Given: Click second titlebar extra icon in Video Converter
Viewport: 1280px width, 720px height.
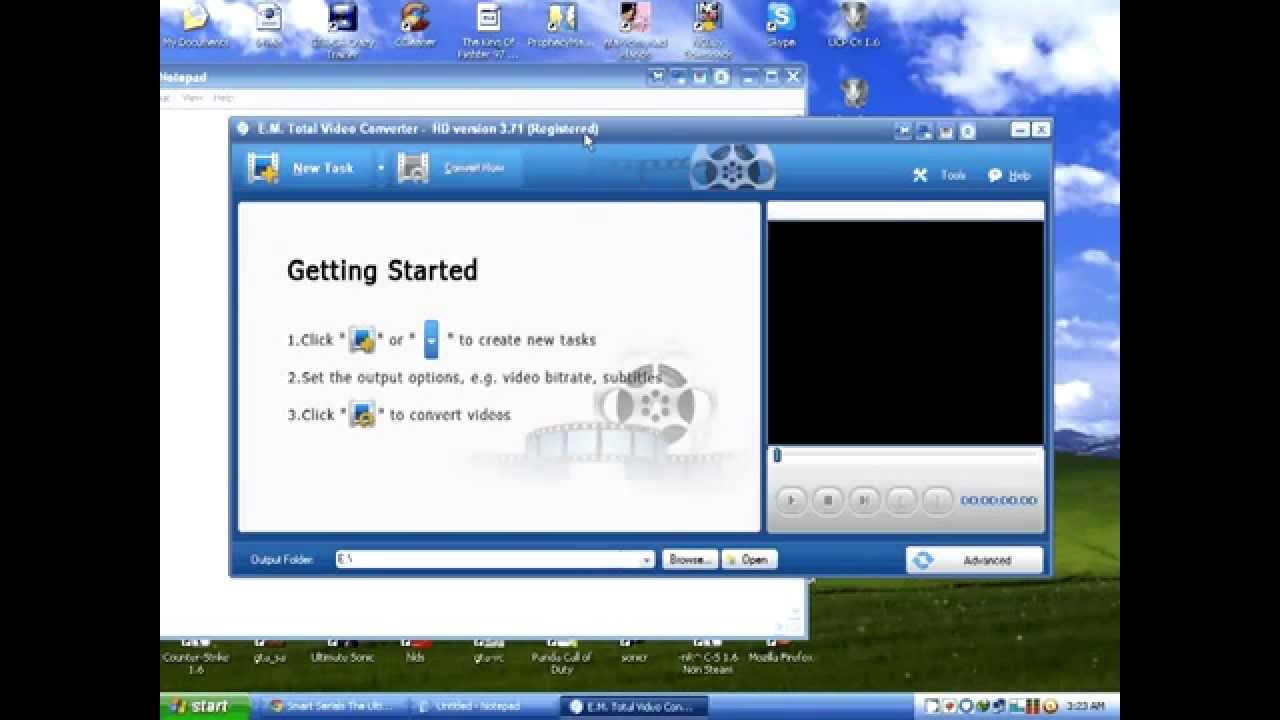Looking at the screenshot, I should [925, 131].
